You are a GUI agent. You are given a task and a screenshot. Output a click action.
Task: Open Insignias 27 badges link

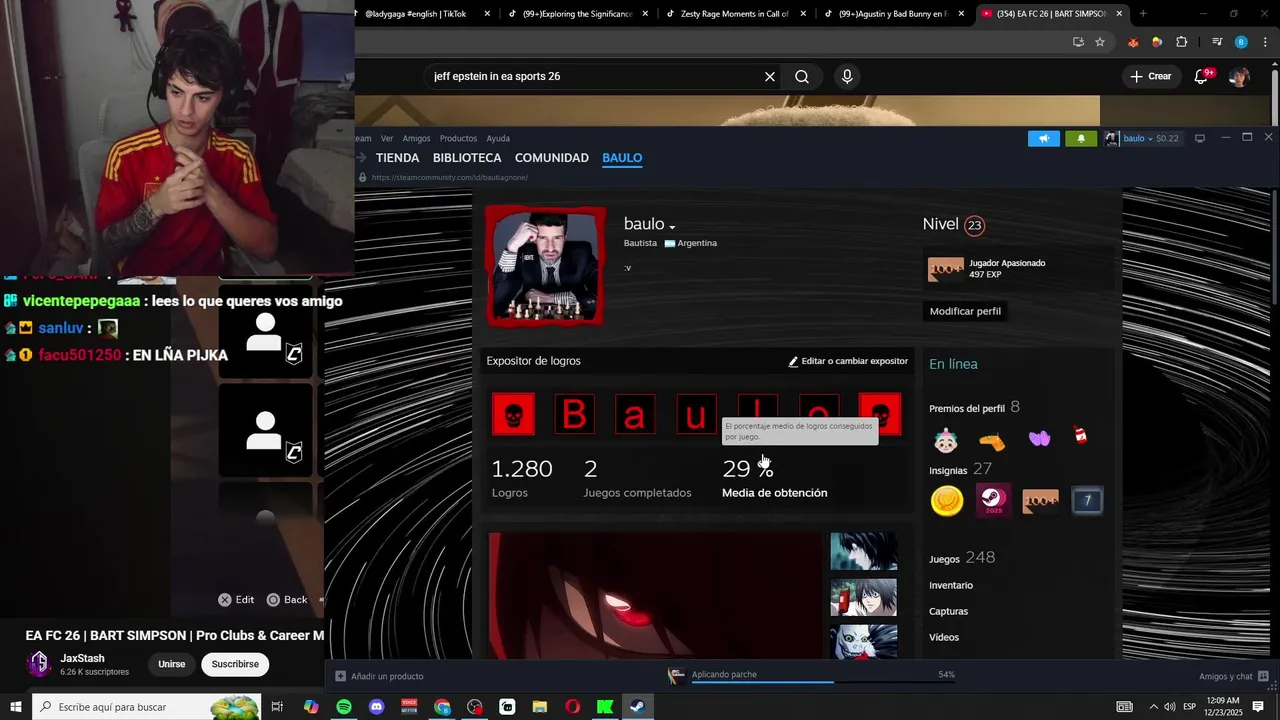pos(960,469)
